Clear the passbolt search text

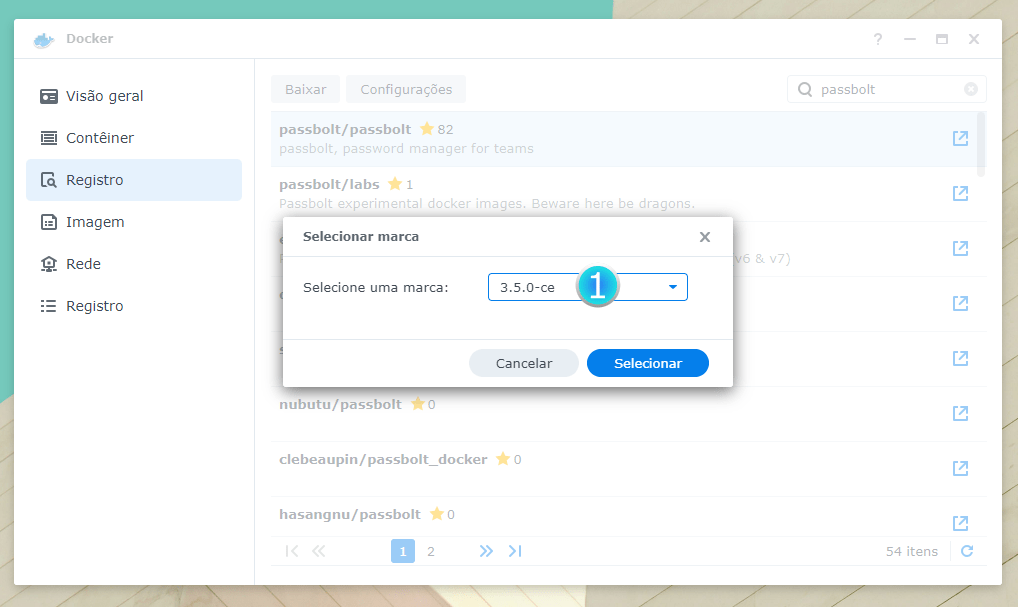click(970, 89)
